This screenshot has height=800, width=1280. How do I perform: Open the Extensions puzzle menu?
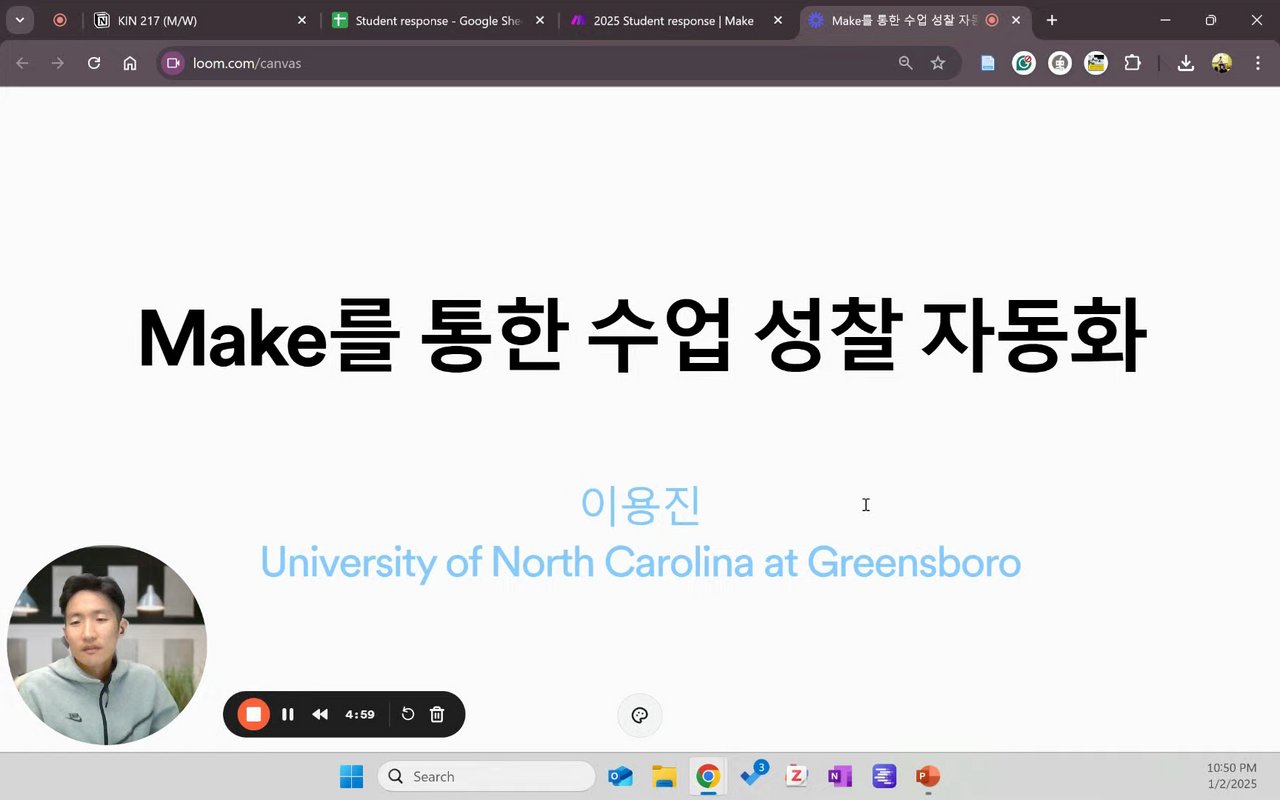point(1132,63)
